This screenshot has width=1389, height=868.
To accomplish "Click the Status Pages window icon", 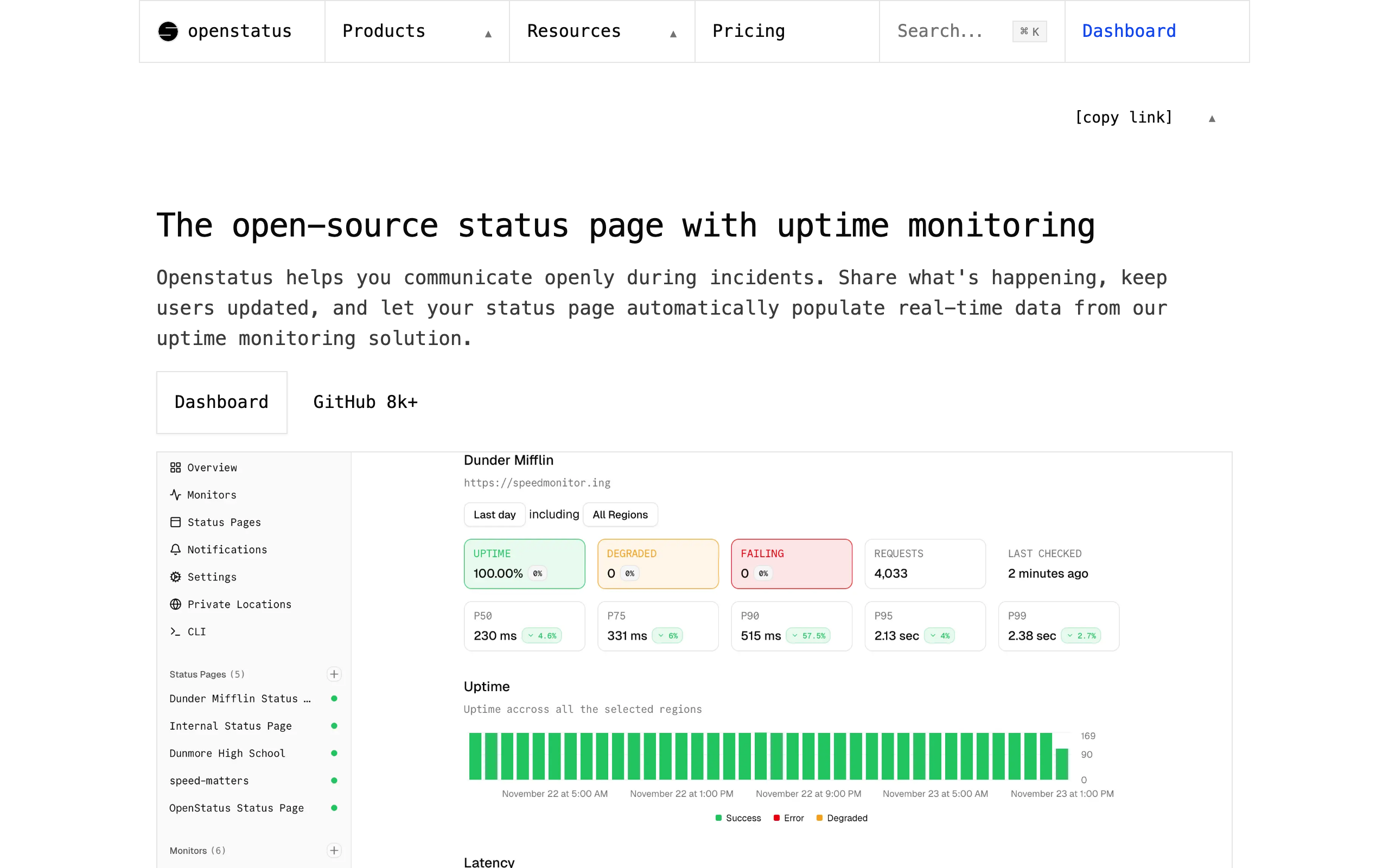I will tap(175, 522).
